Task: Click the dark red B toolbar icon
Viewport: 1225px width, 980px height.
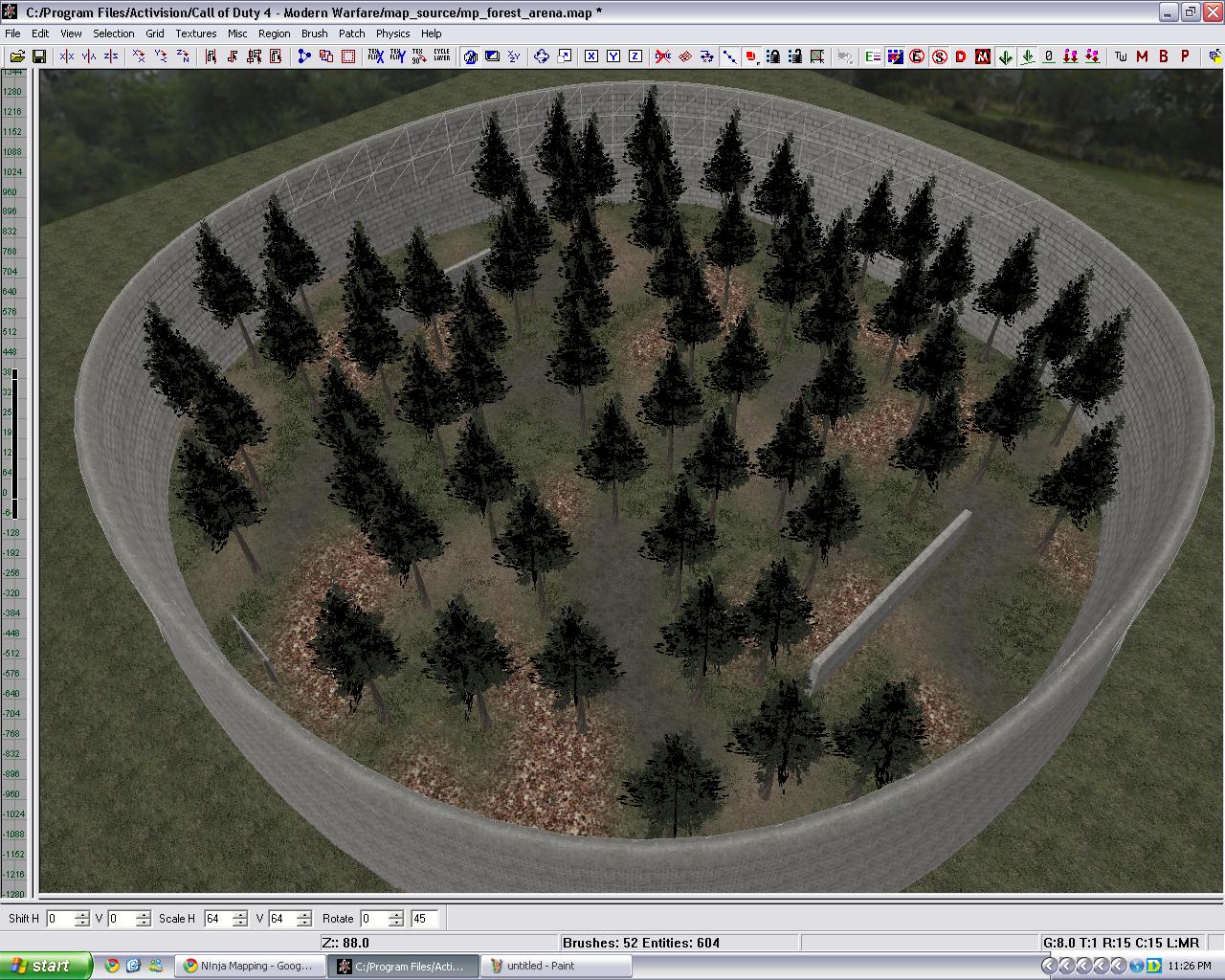Action: 1164,56
